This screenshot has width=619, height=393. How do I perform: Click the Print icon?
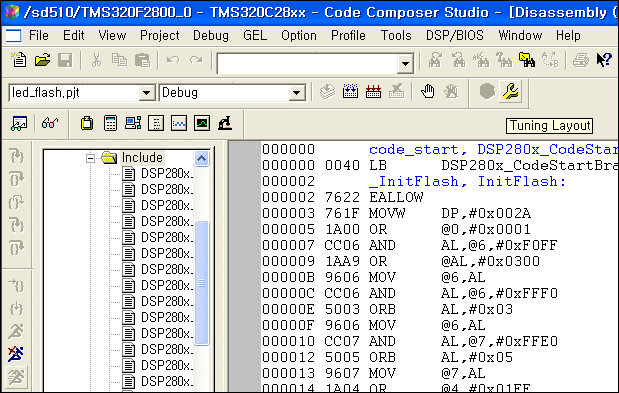click(x=581, y=60)
